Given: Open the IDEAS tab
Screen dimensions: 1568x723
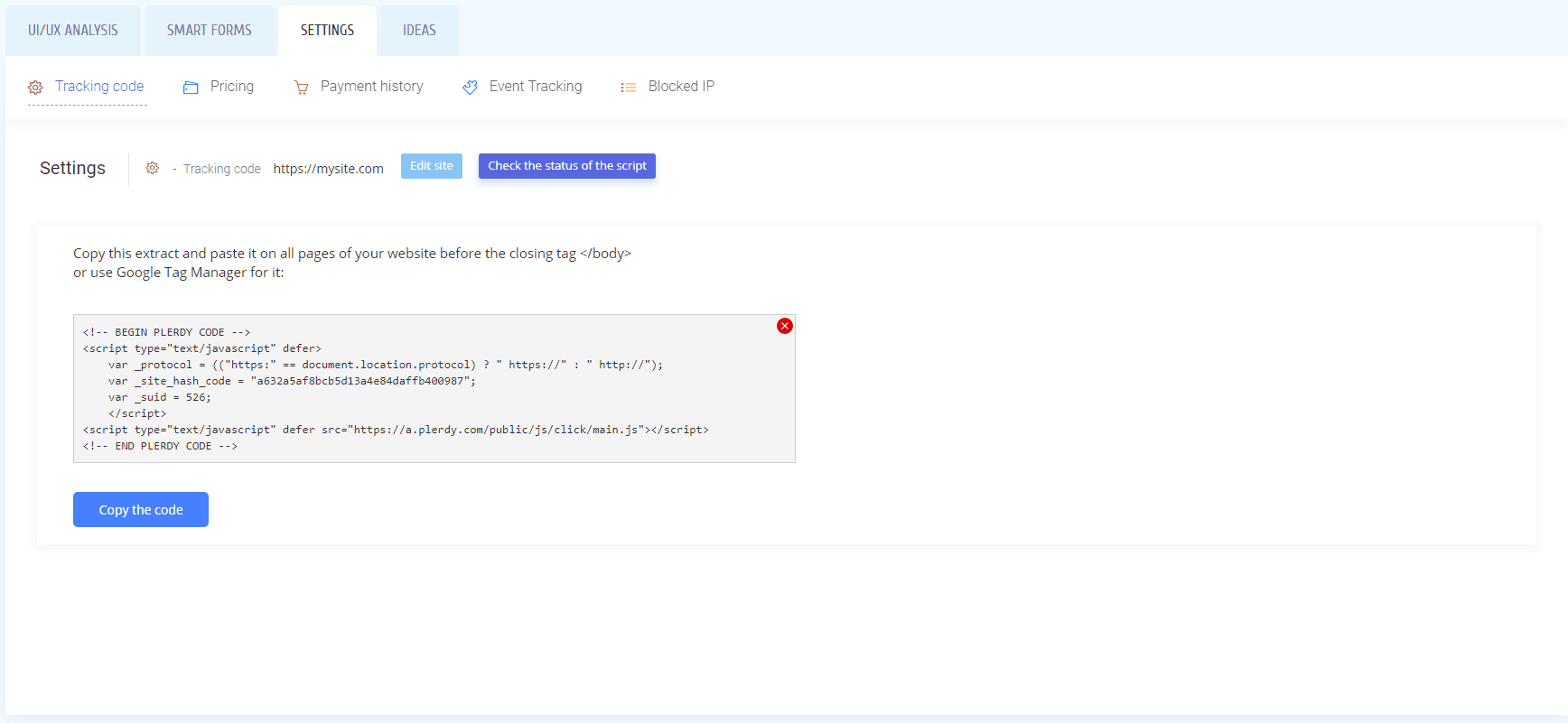Looking at the screenshot, I should [x=419, y=31].
